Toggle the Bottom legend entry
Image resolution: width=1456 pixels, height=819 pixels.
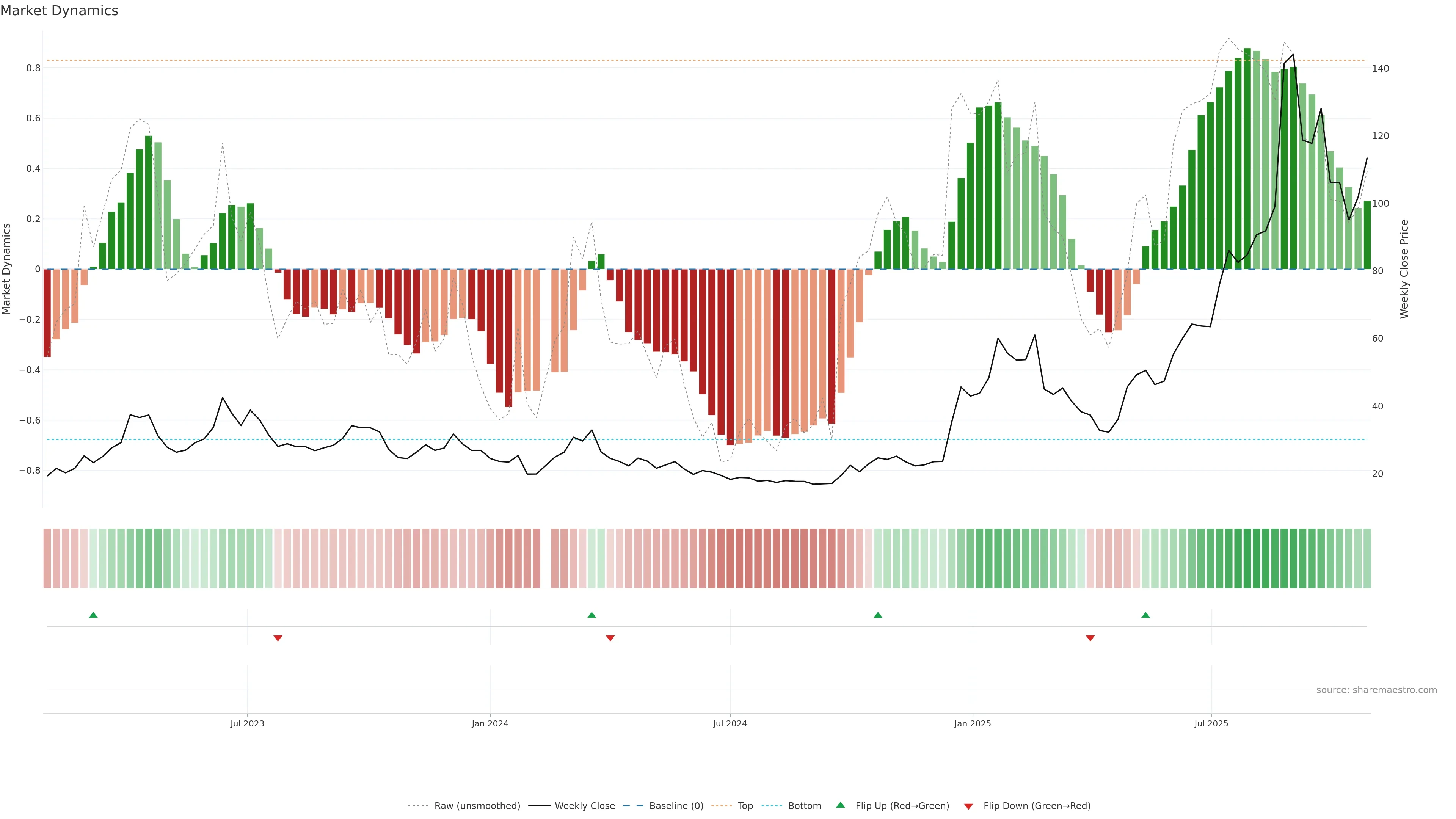tap(804, 806)
